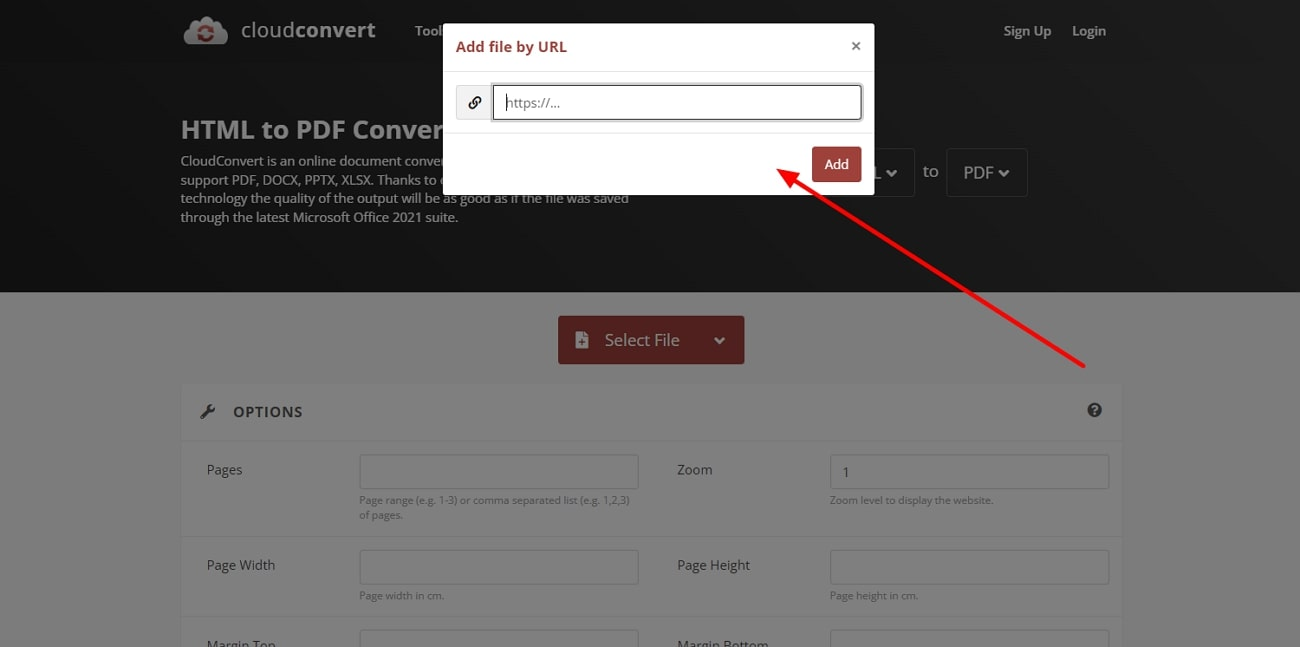Open the Sign Up page

pyautogui.click(x=1027, y=31)
